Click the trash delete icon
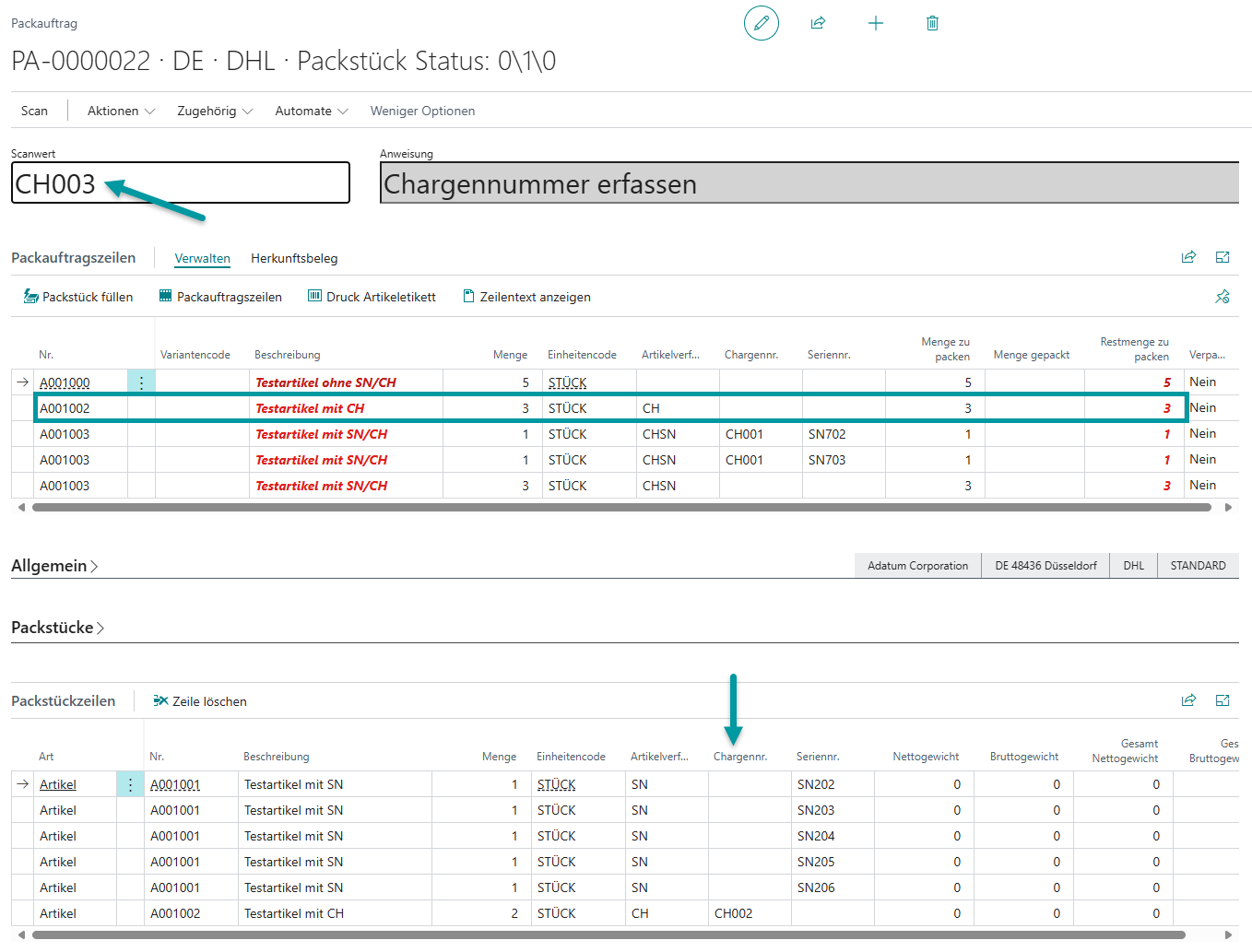The width and height of the screenshot is (1252, 952). (932, 23)
